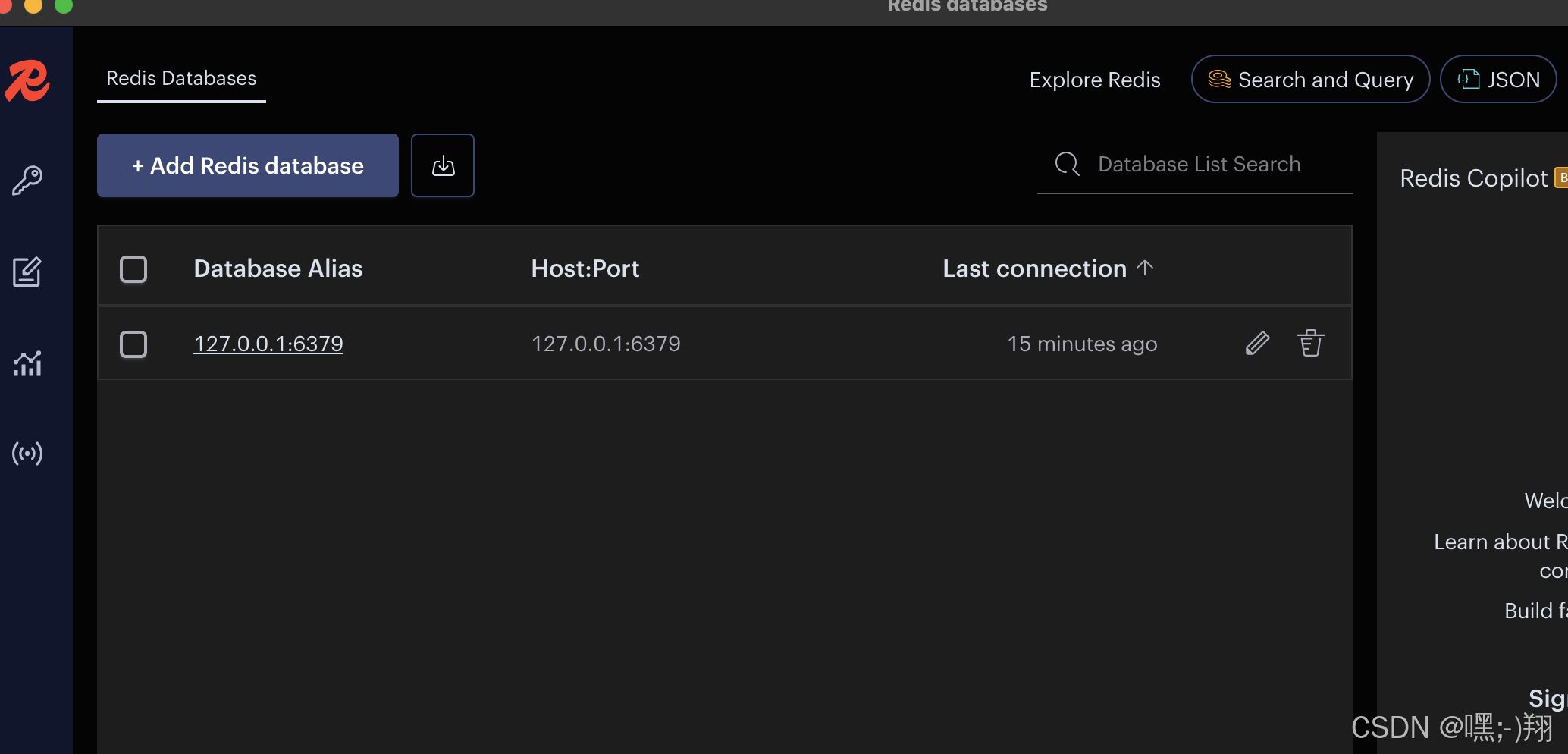The height and width of the screenshot is (754, 1568).
Task: Edit the 127.0.0.1:6379 database with pencil icon
Action: pyautogui.click(x=1257, y=344)
